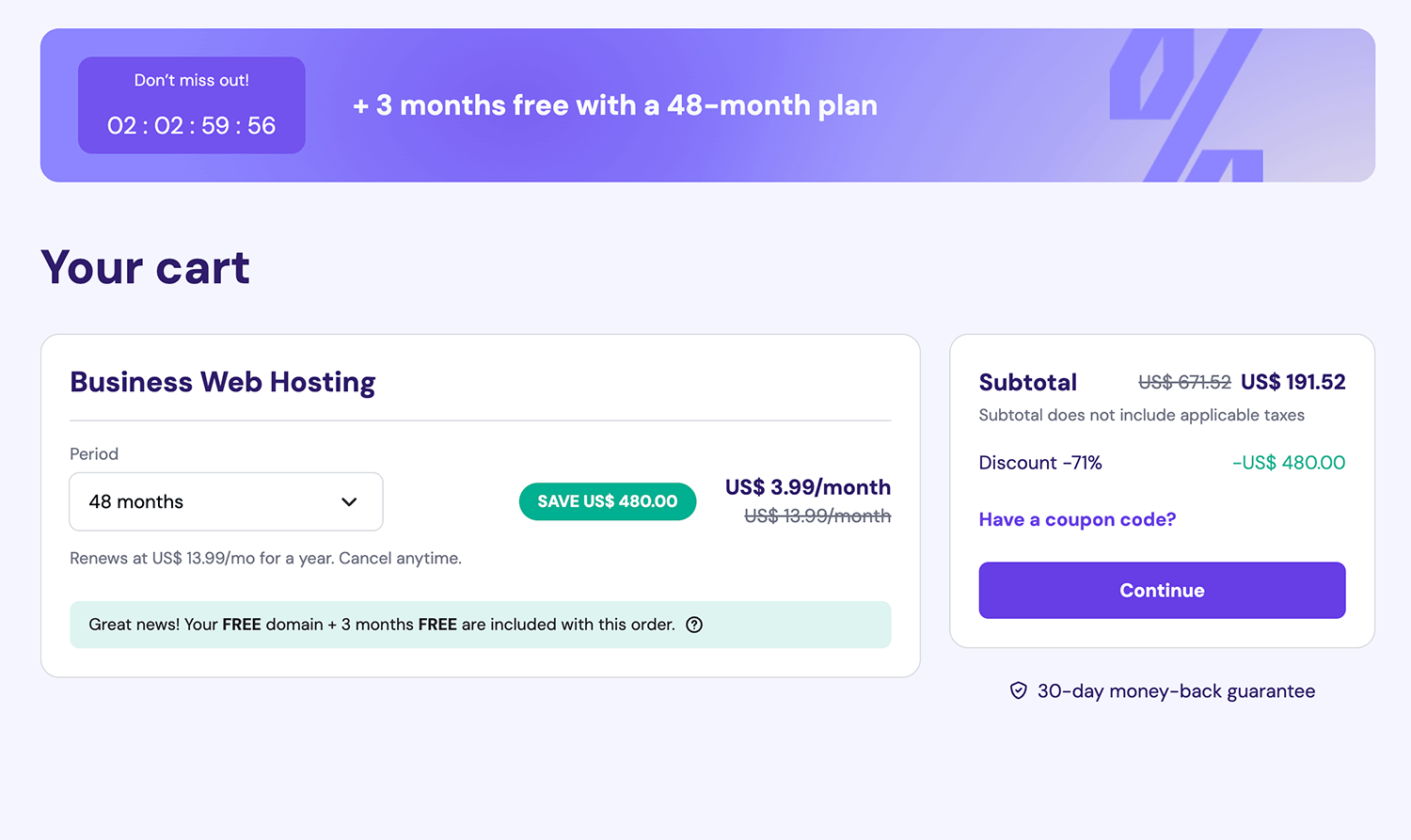1411x840 pixels.
Task: Click the Discount -71% label
Action: (1040, 463)
